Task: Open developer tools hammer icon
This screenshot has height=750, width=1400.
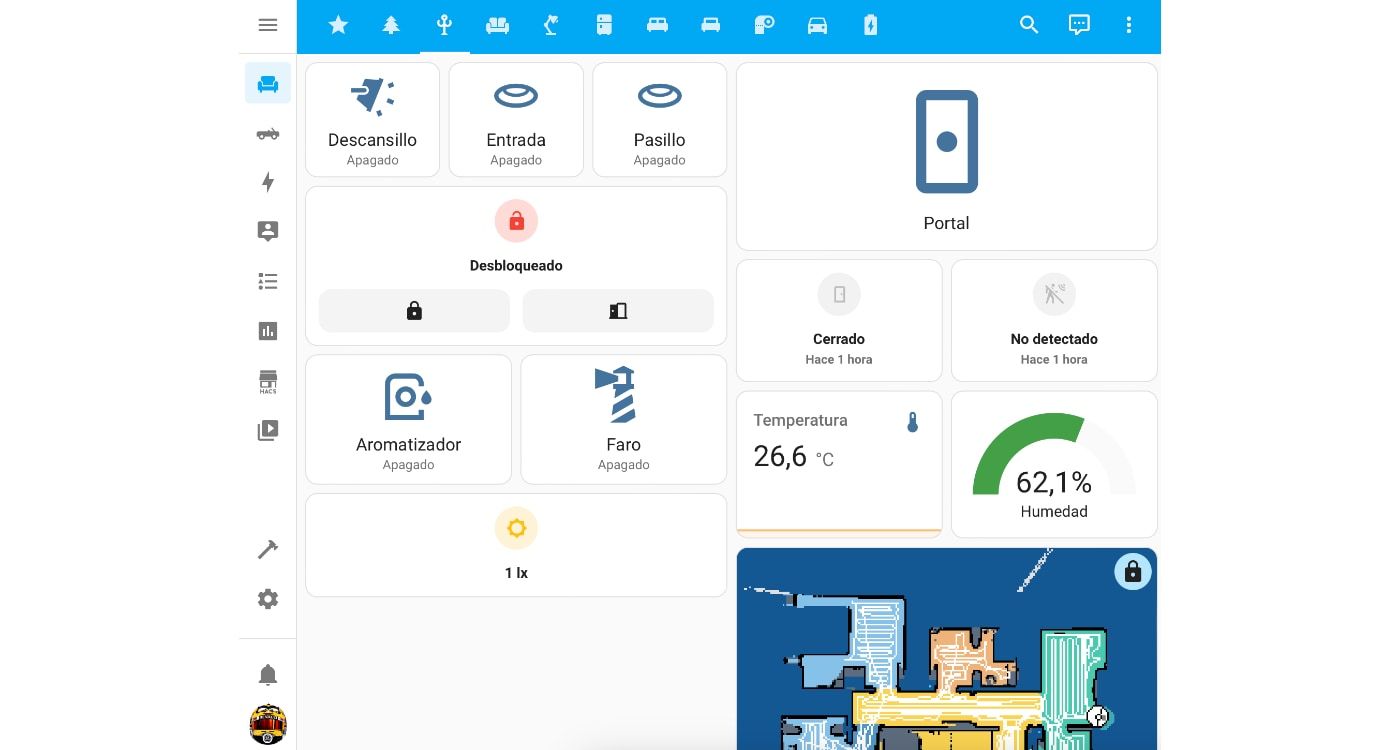Action: coord(267,550)
